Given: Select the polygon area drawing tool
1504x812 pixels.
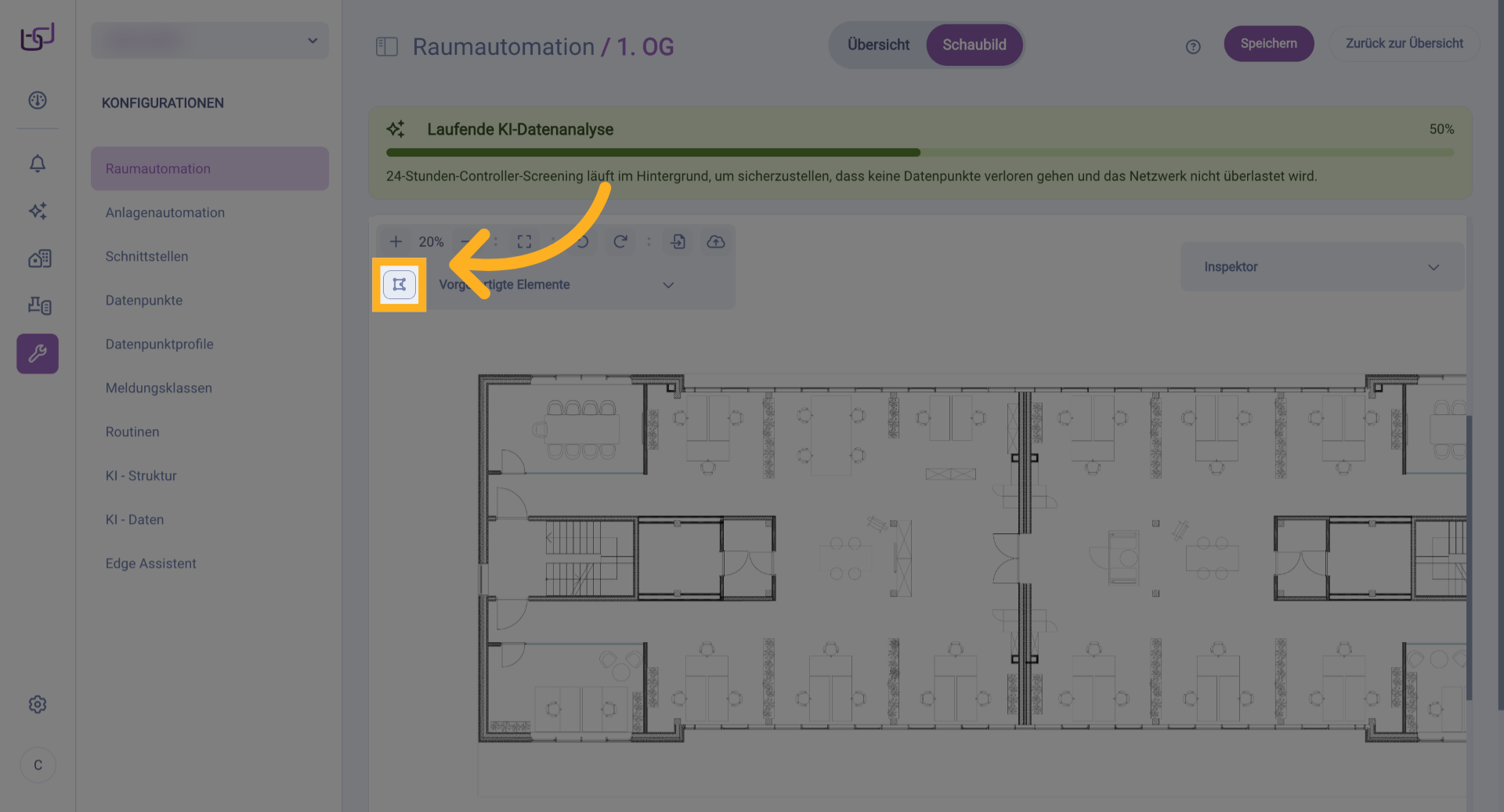Looking at the screenshot, I should point(399,284).
